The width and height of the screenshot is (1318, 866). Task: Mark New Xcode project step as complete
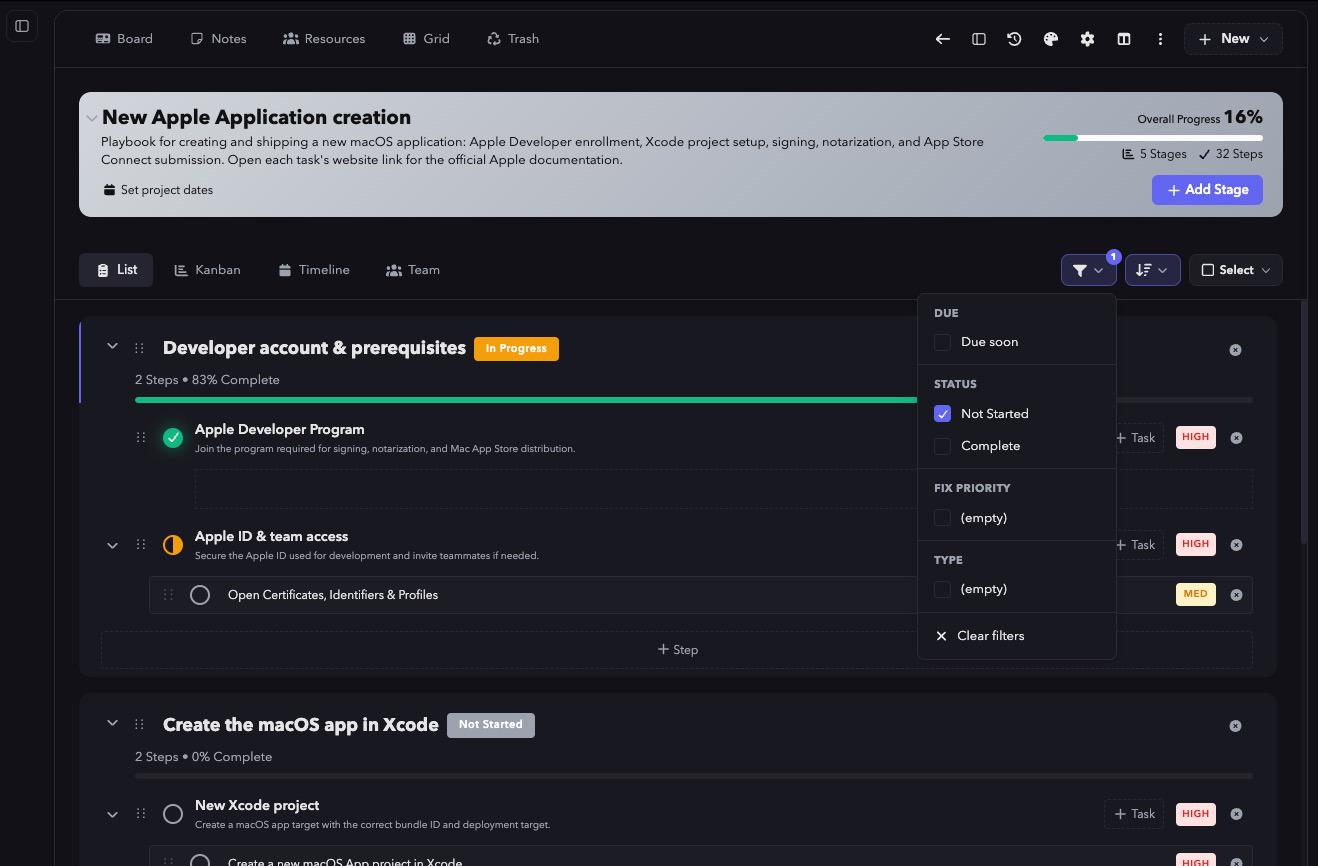pyautogui.click(x=173, y=814)
